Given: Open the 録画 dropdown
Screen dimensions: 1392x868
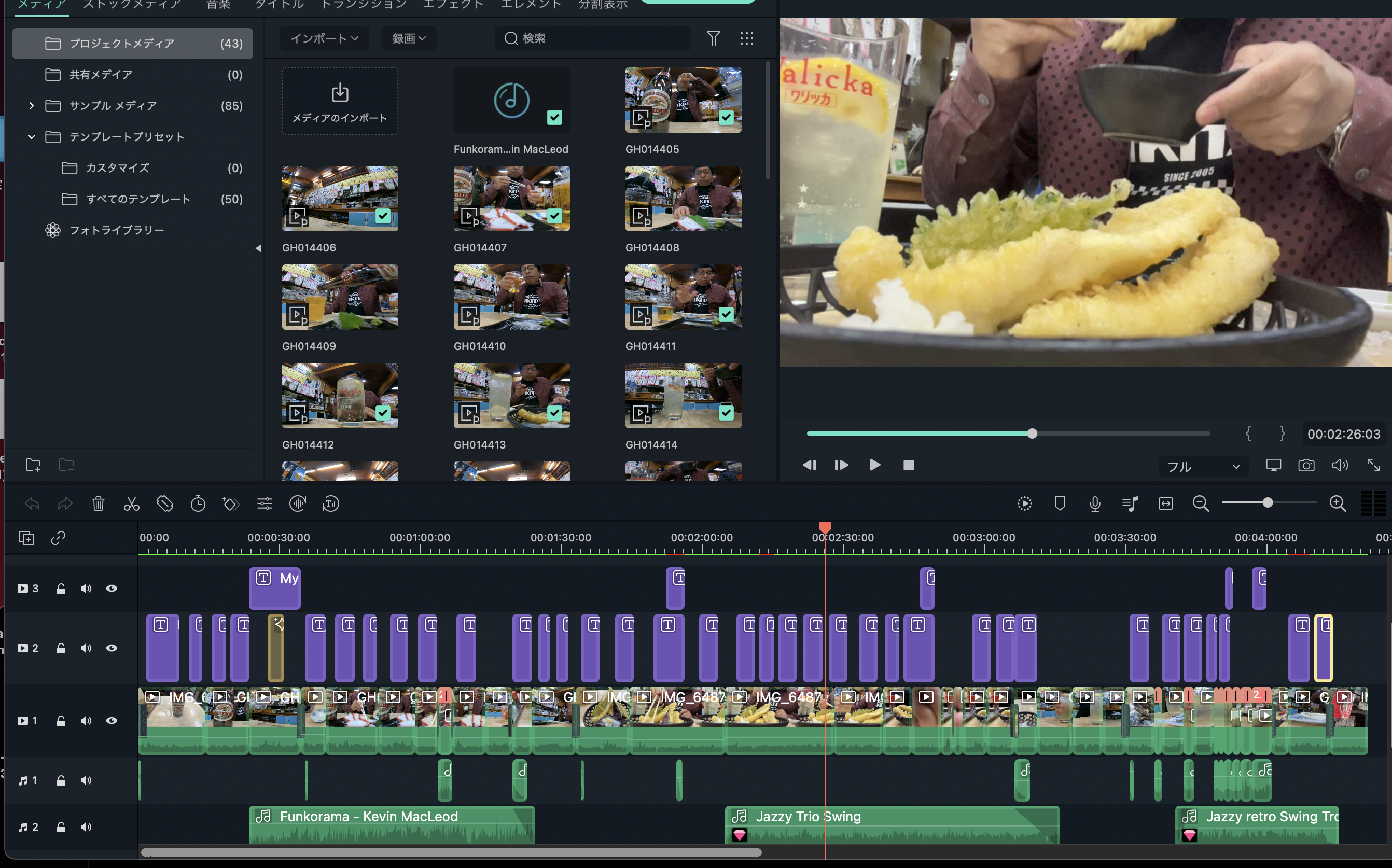Looking at the screenshot, I should (x=409, y=38).
